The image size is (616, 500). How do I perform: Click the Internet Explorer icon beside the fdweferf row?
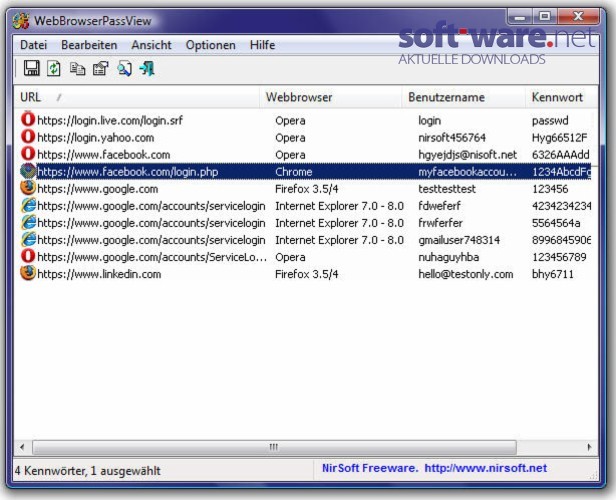(28, 205)
